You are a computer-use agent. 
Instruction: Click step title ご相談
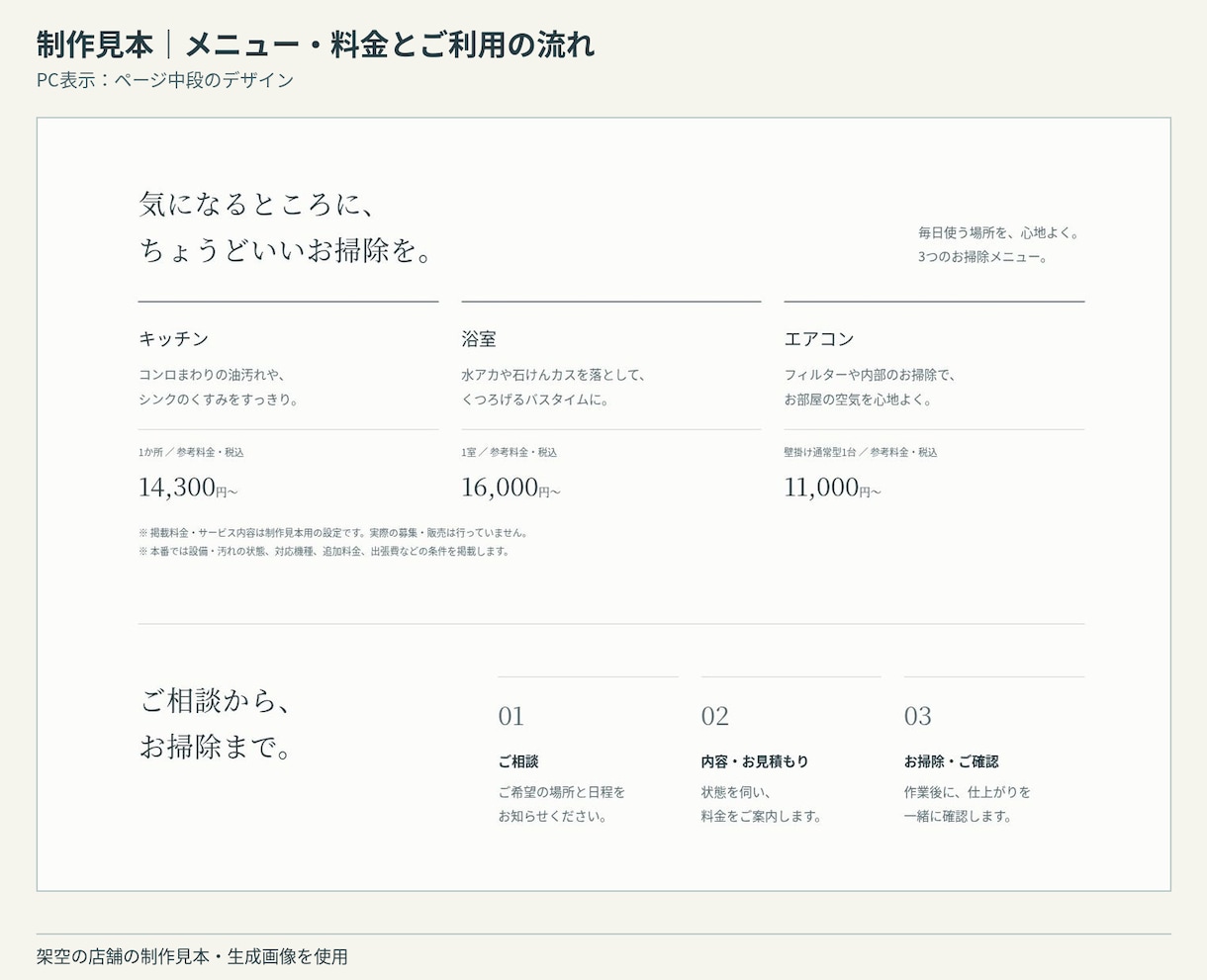click(x=518, y=761)
